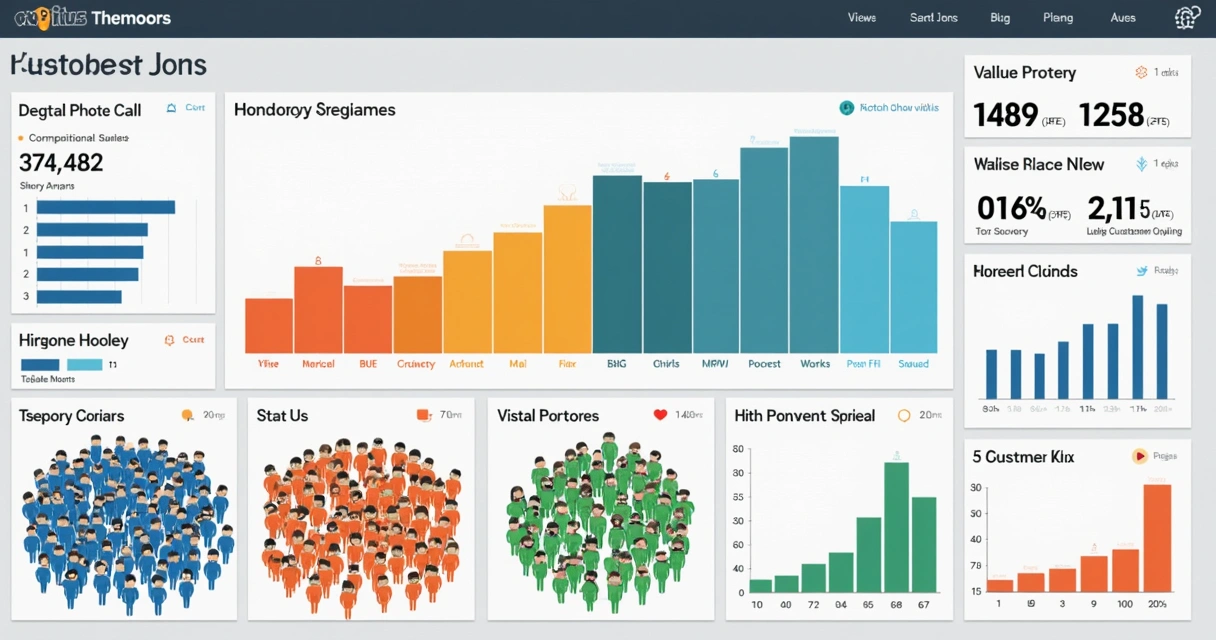Click the gear settings icon in the navbar
This screenshot has height=640, width=1216.
(1186, 17)
